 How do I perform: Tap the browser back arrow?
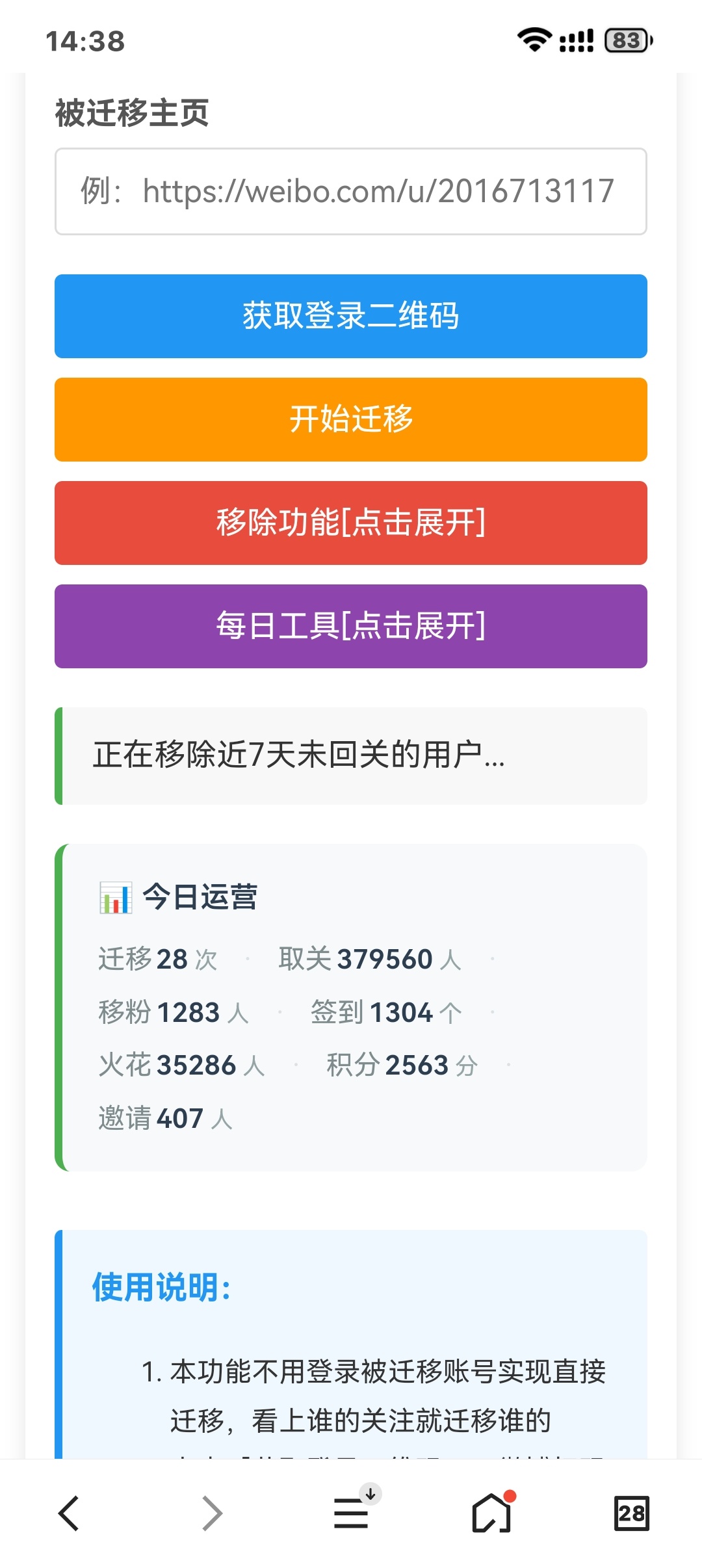coord(69,1513)
